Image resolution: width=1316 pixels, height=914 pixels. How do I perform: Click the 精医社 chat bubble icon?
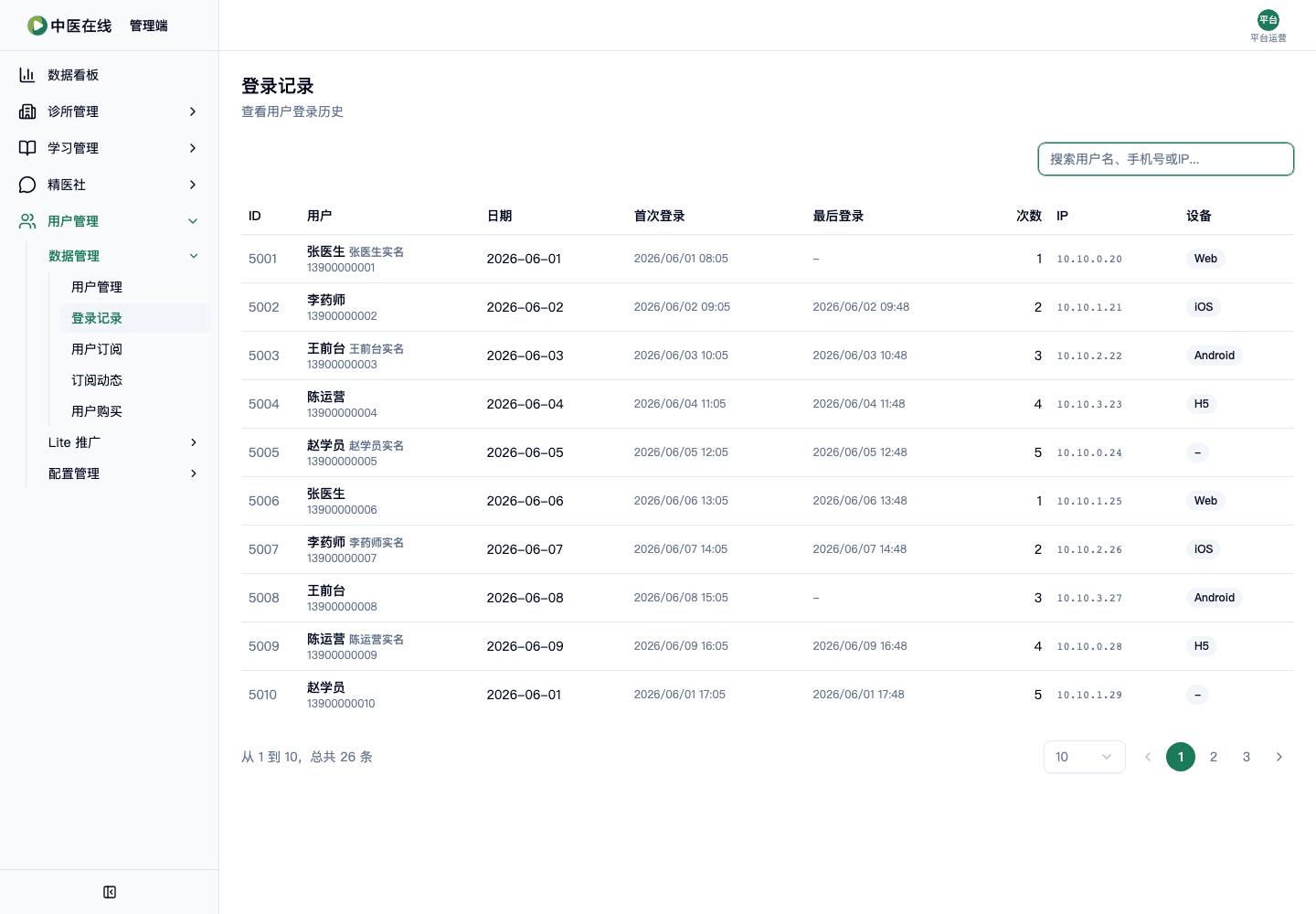[x=27, y=185]
